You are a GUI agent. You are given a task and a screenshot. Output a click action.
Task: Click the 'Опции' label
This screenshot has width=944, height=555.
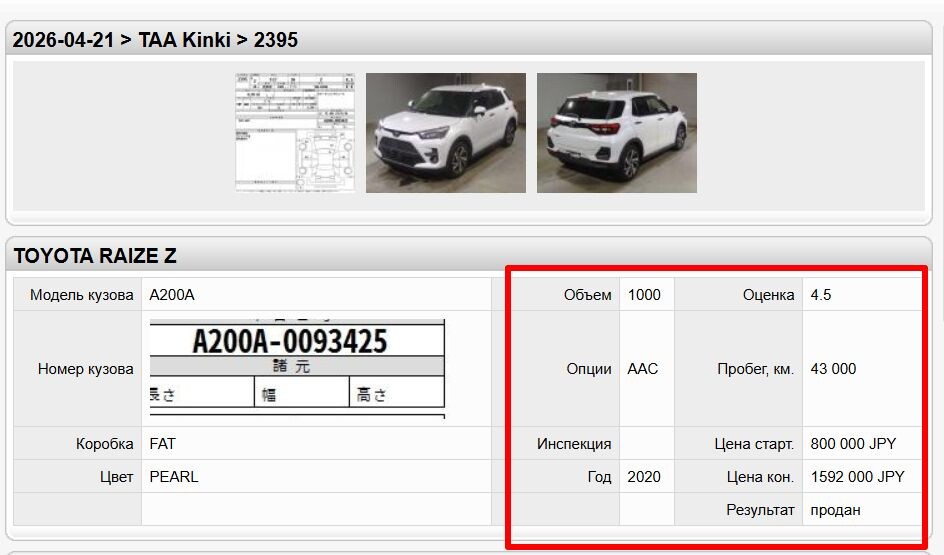point(588,369)
